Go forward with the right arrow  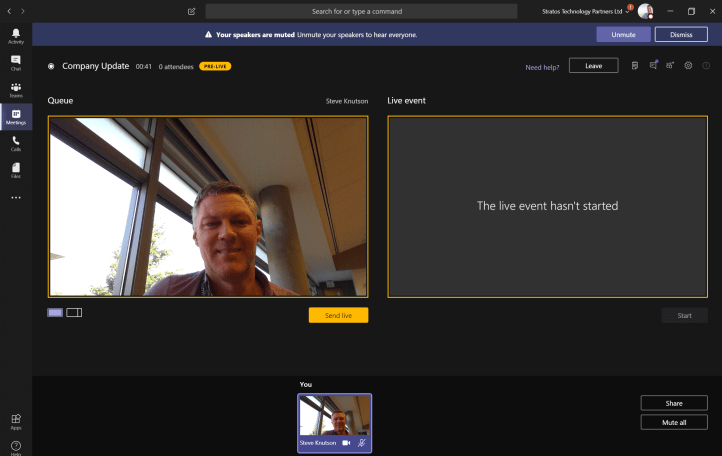[23, 11]
